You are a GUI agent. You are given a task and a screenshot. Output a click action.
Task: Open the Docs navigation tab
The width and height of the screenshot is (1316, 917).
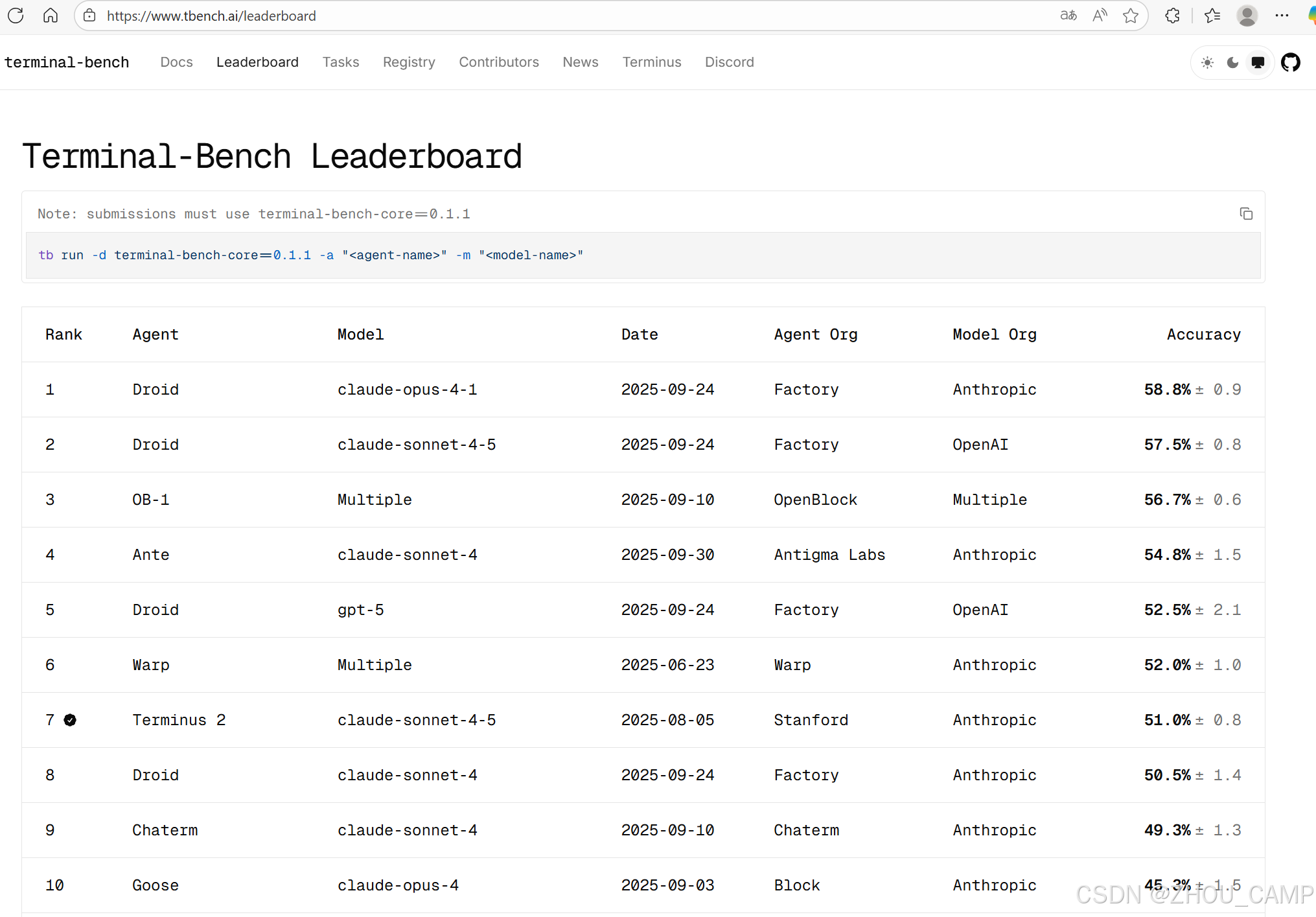[176, 62]
